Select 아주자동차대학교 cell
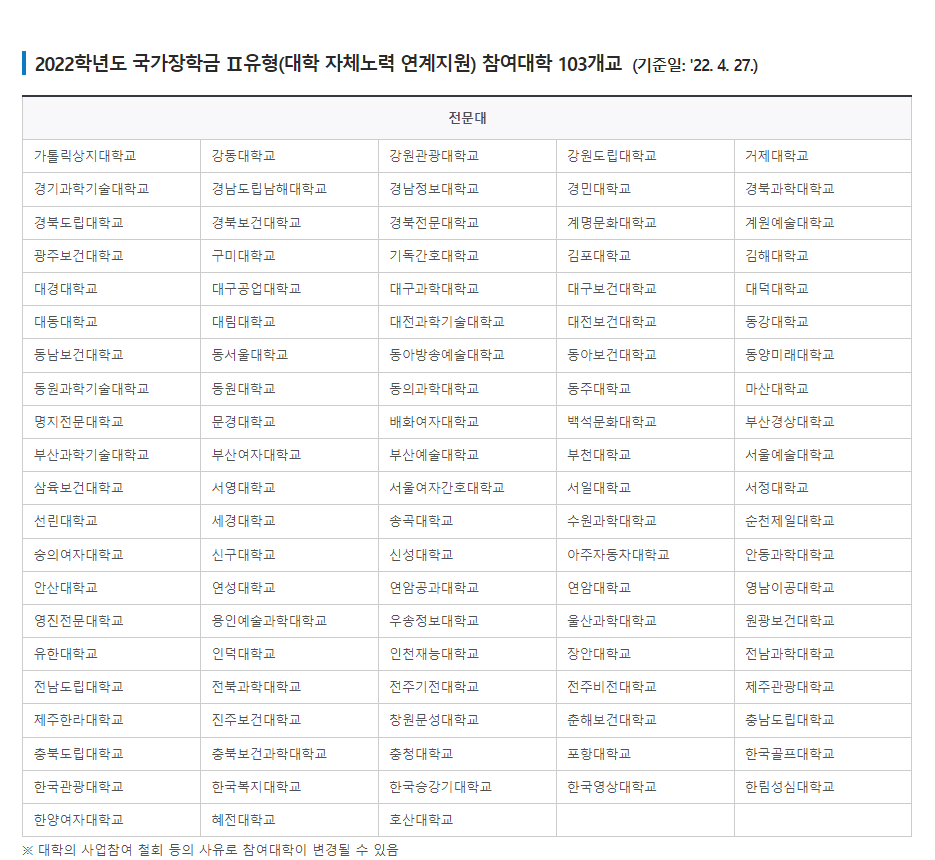The image size is (935, 860). 645,555
